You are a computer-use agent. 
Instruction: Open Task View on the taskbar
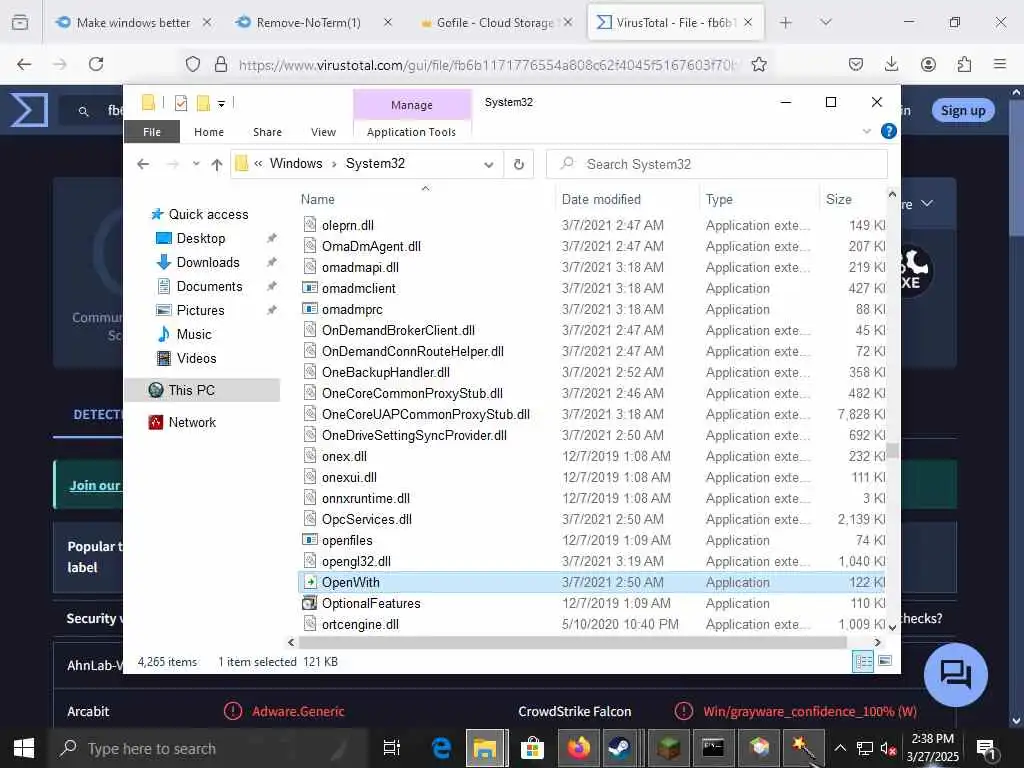[392, 748]
